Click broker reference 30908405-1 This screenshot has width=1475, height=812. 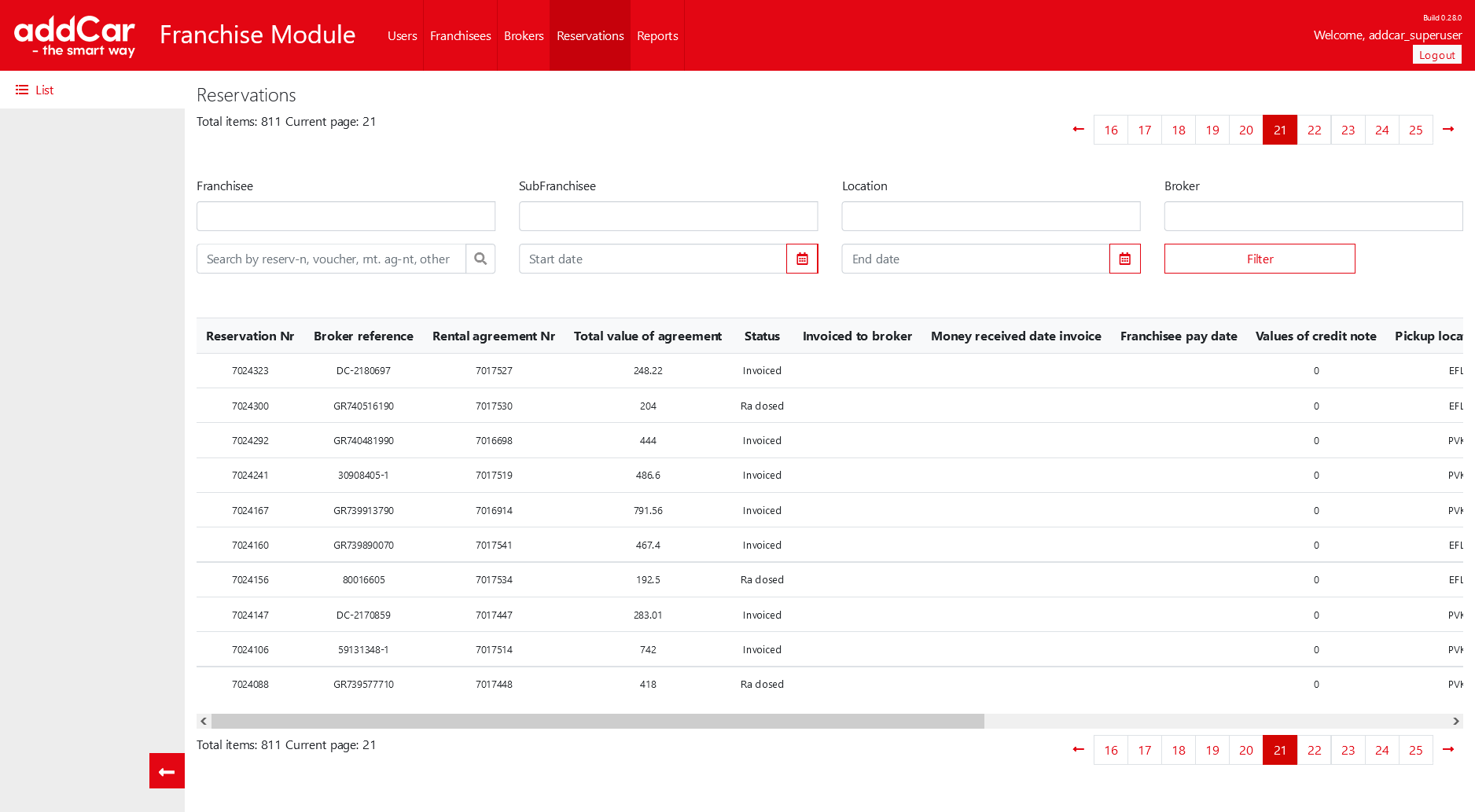tap(363, 476)
